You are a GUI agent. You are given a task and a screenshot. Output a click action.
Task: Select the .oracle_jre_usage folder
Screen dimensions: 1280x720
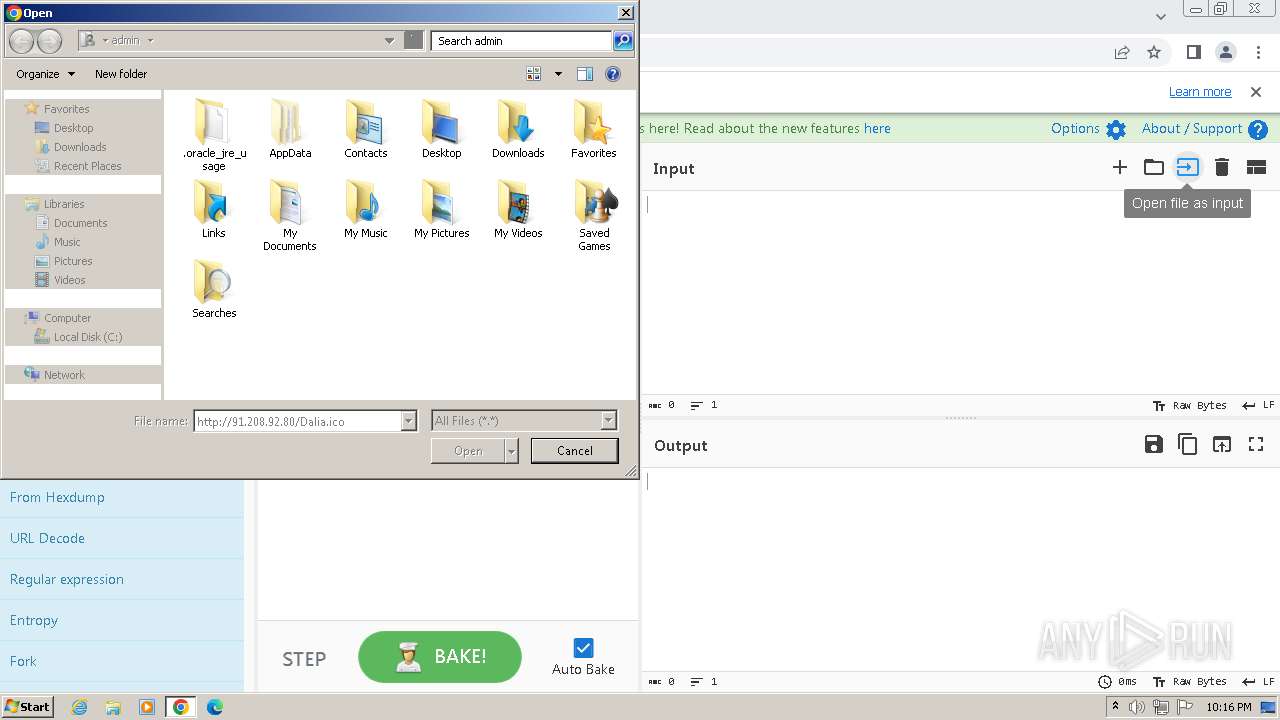[214, 135]
